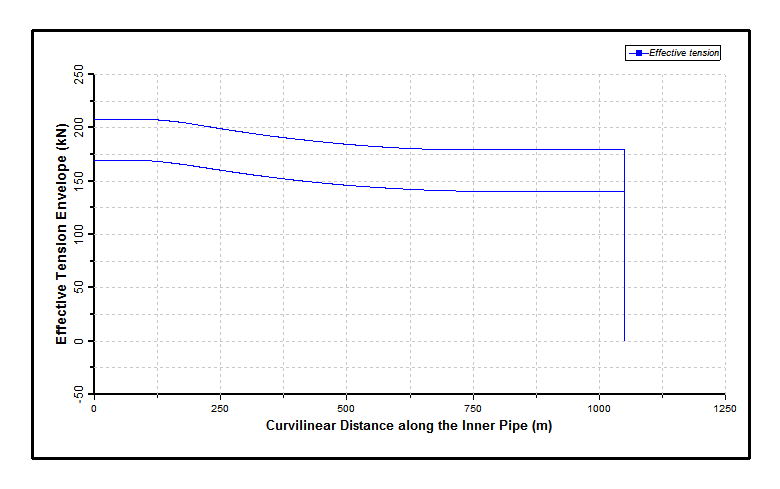Click the 250 tick label on the x-axis
This screenshot has height=489, width=780.
pyautogui.click(x=220, y=408)
